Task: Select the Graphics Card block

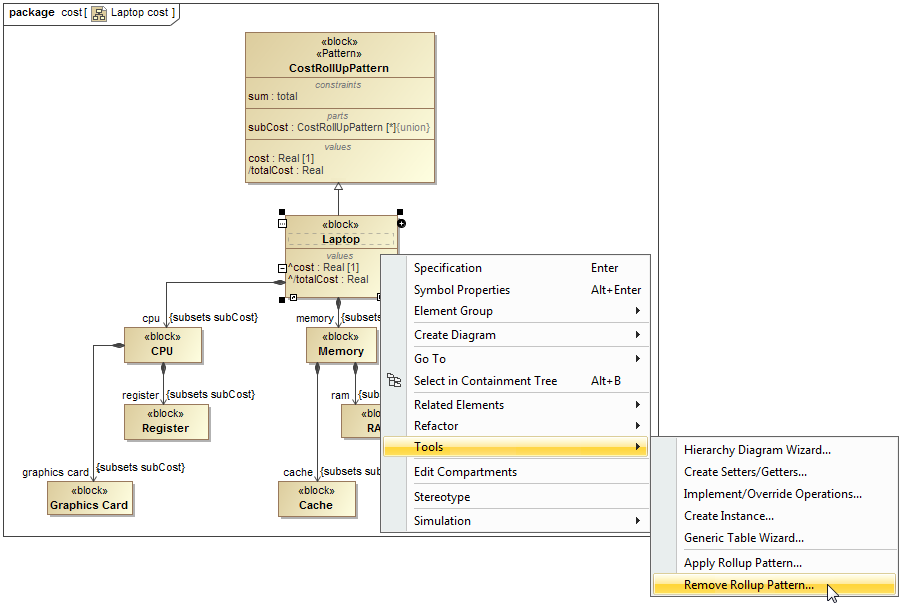Action: (89, 498)
